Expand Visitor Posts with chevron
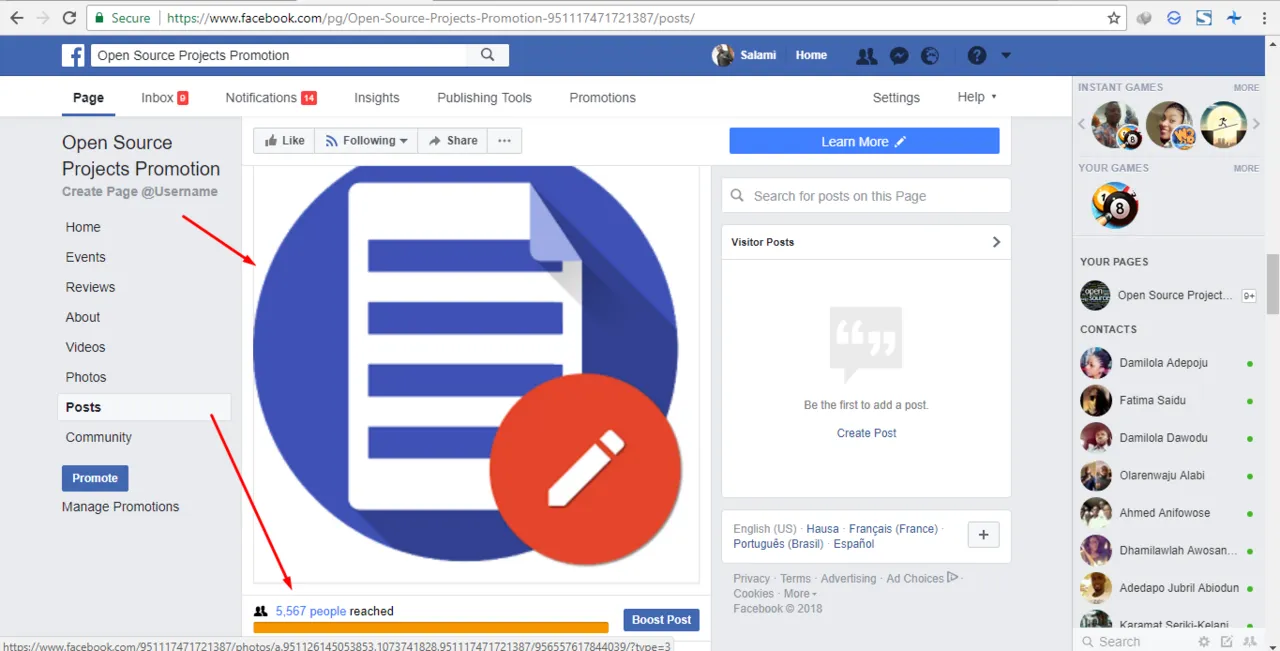The image size is (1280, 651). (x=996, y=242)
